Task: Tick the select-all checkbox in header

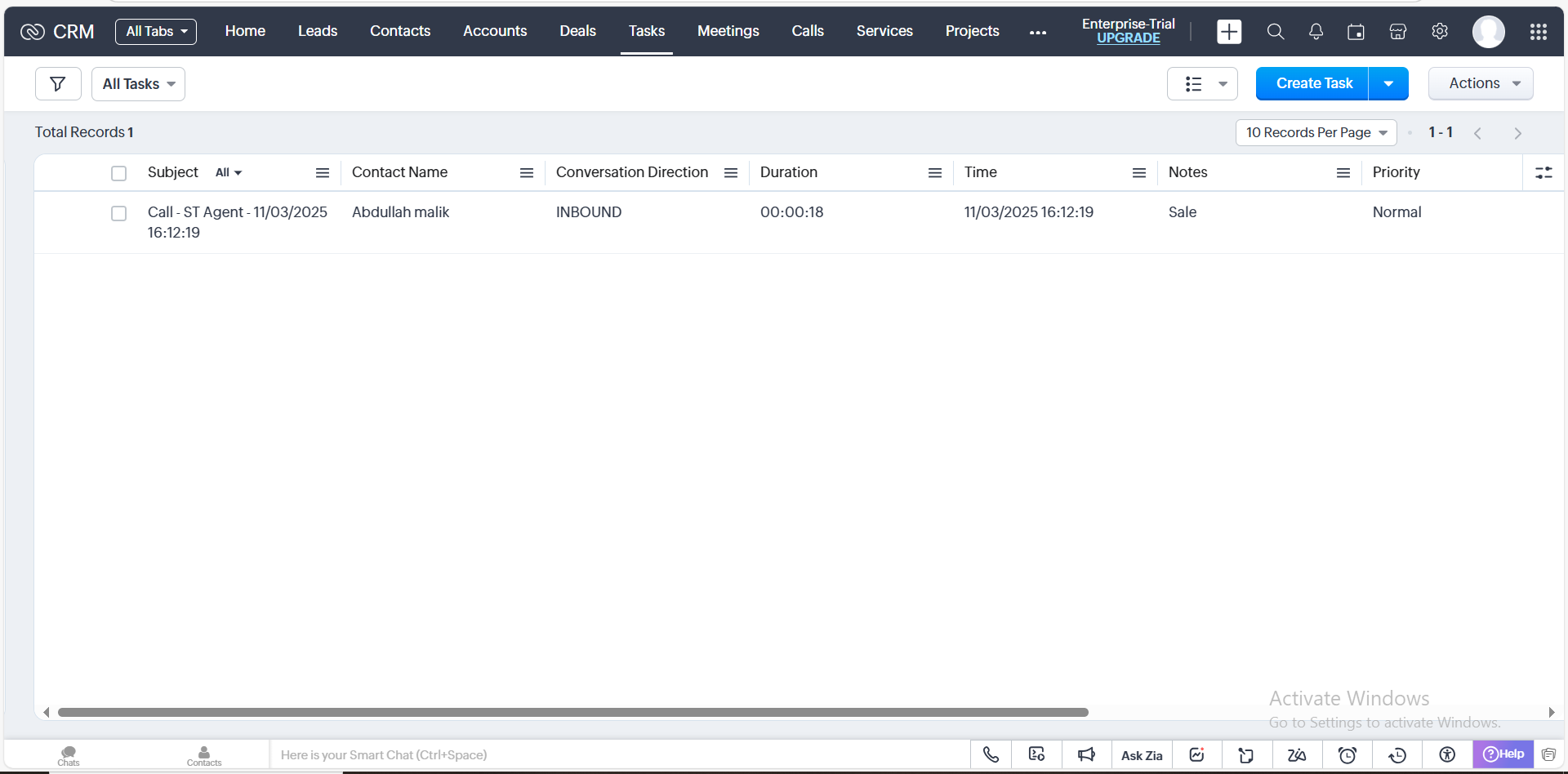Action: pyautogui.click(x=119, y=173)
